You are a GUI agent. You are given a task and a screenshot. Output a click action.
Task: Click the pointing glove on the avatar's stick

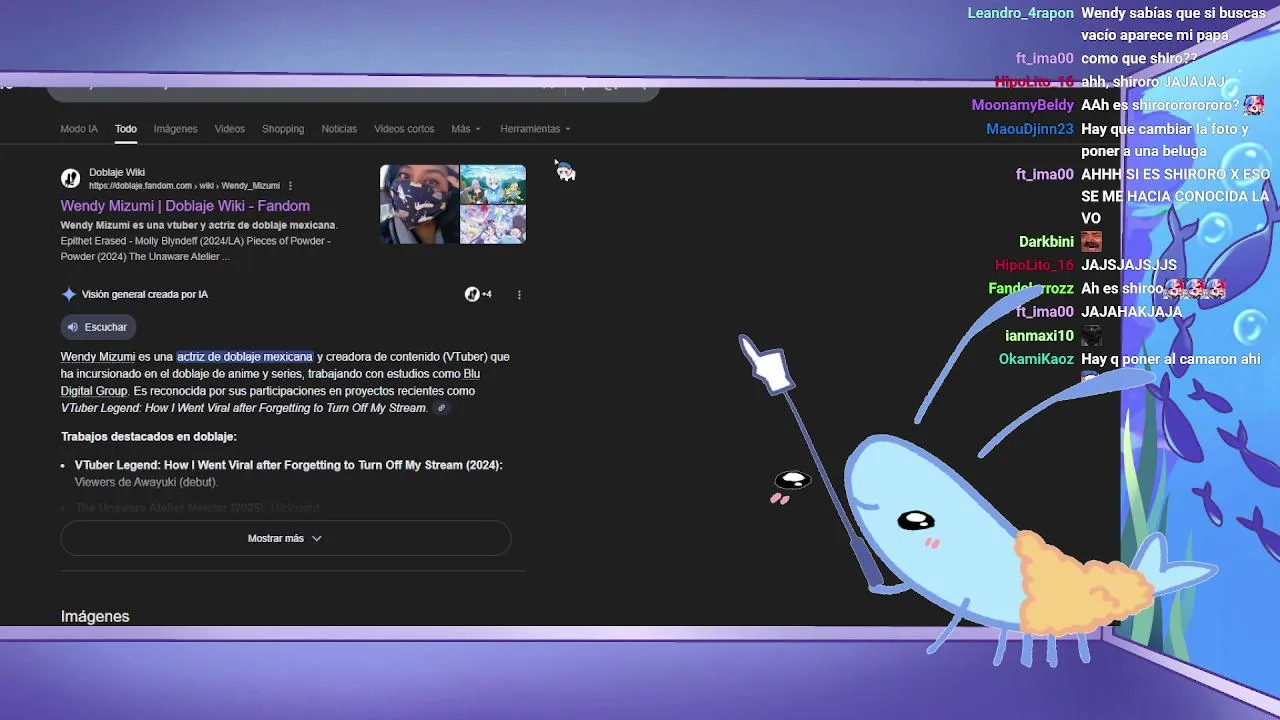[767, 364]
